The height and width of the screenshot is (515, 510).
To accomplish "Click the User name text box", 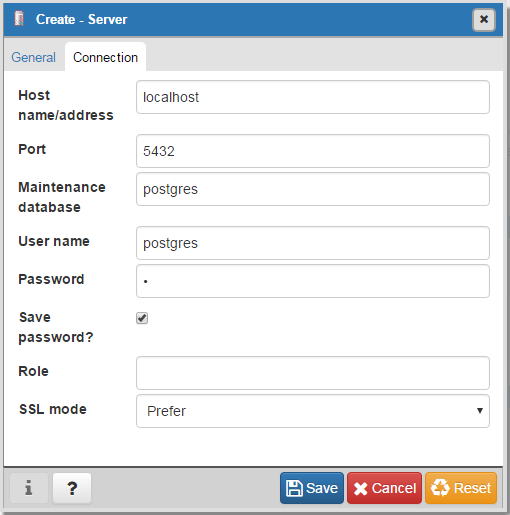I will click(x=313, y=243).
